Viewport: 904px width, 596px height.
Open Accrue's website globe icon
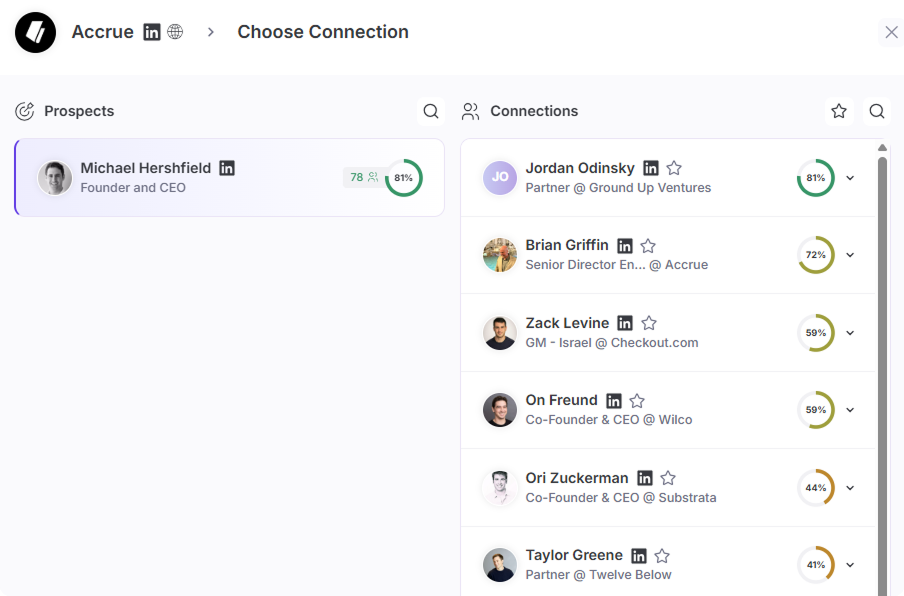pyautogui.click(x=175, y=32)
